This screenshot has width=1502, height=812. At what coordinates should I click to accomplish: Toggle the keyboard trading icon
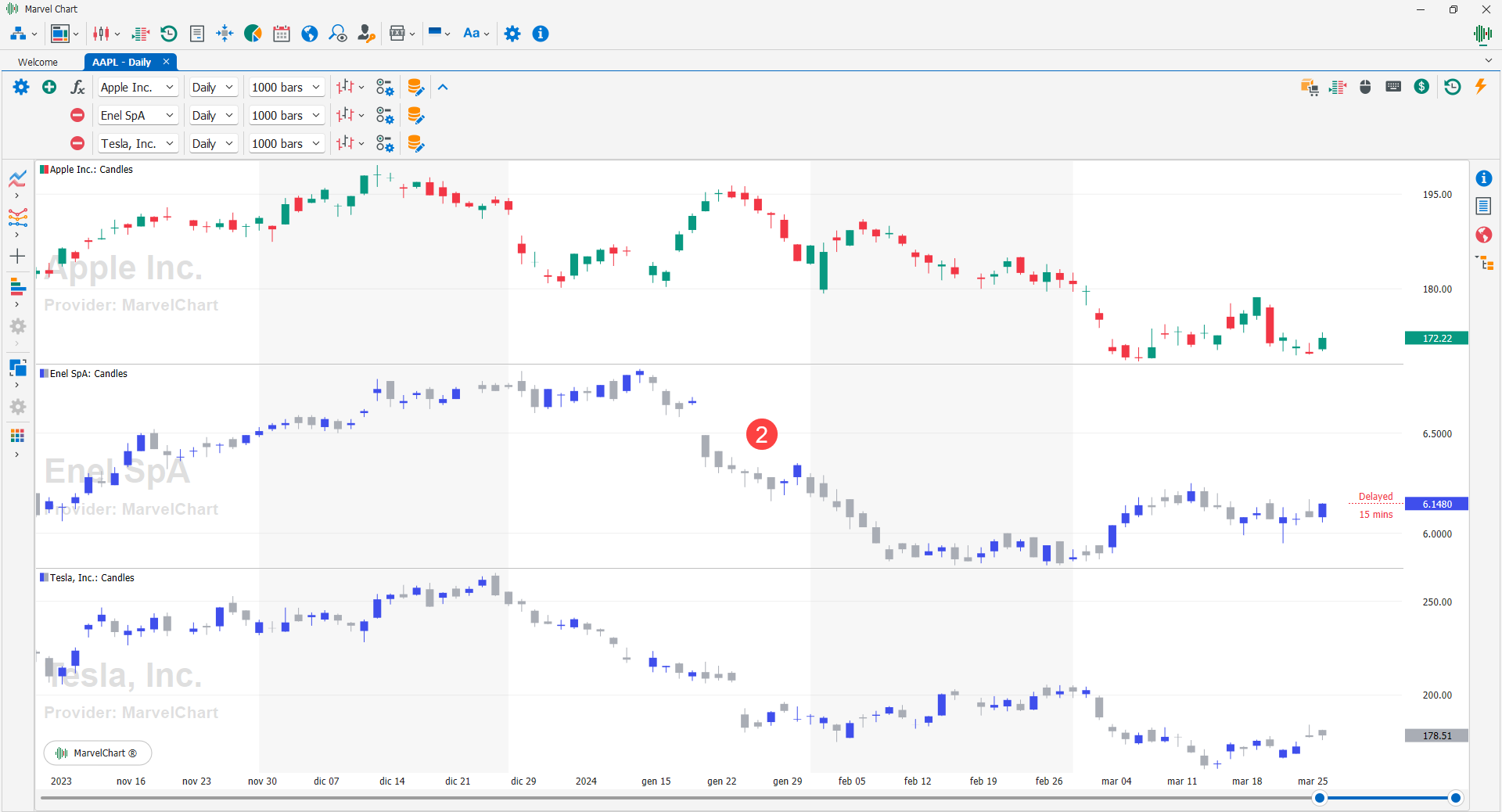coord(1393,87)
